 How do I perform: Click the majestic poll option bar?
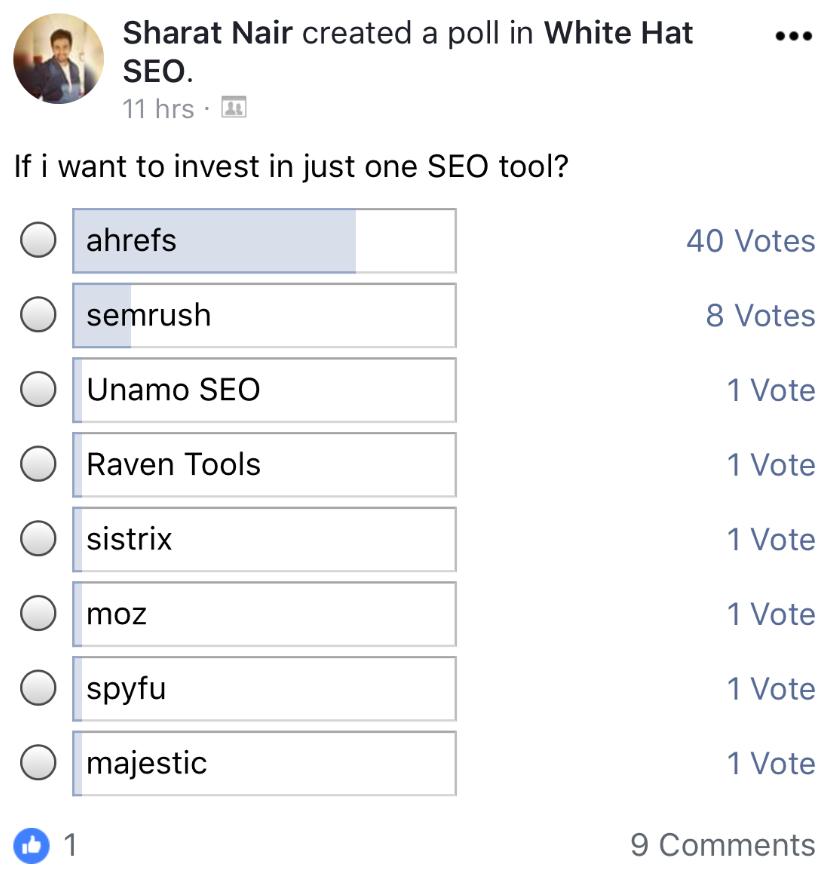coord(264,763)
